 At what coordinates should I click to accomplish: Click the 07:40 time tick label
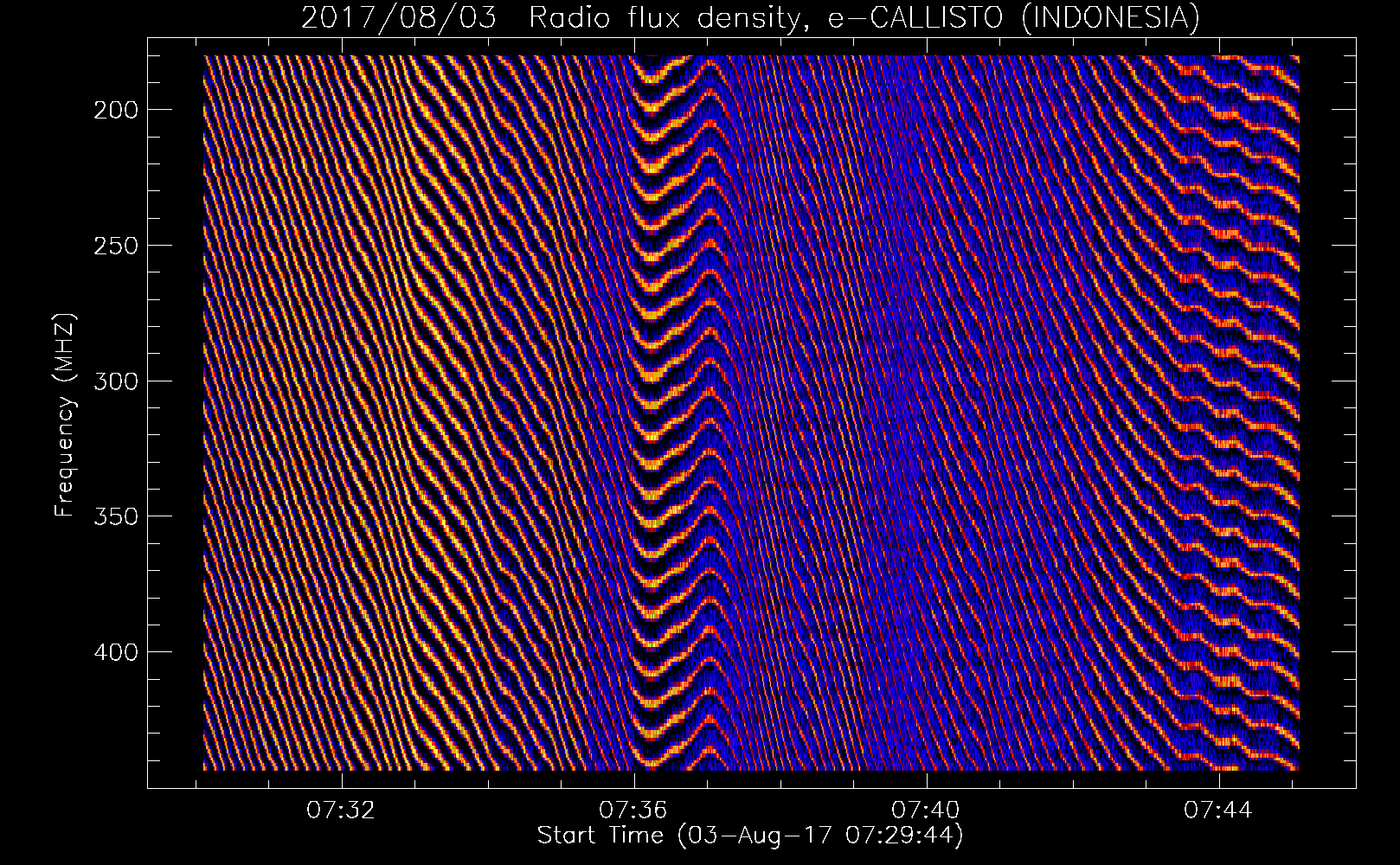(927, 811)
